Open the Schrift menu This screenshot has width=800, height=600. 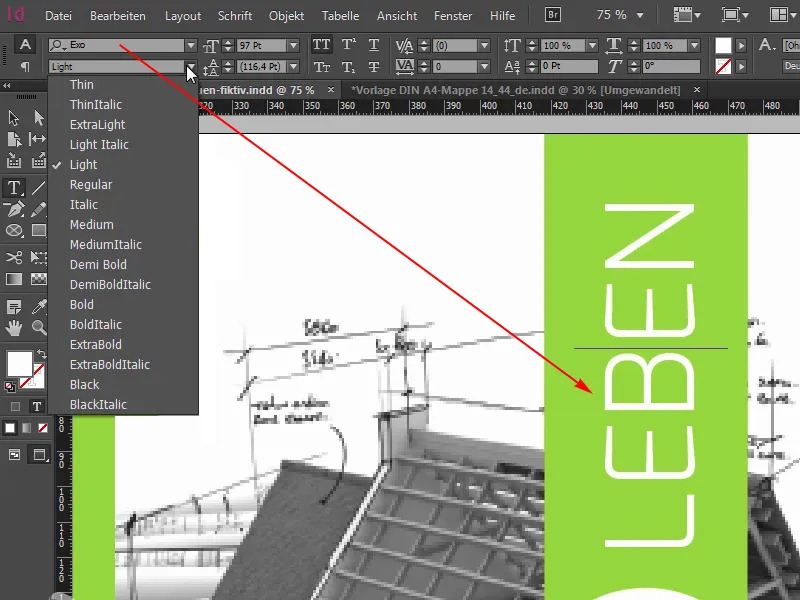[235, 16]
